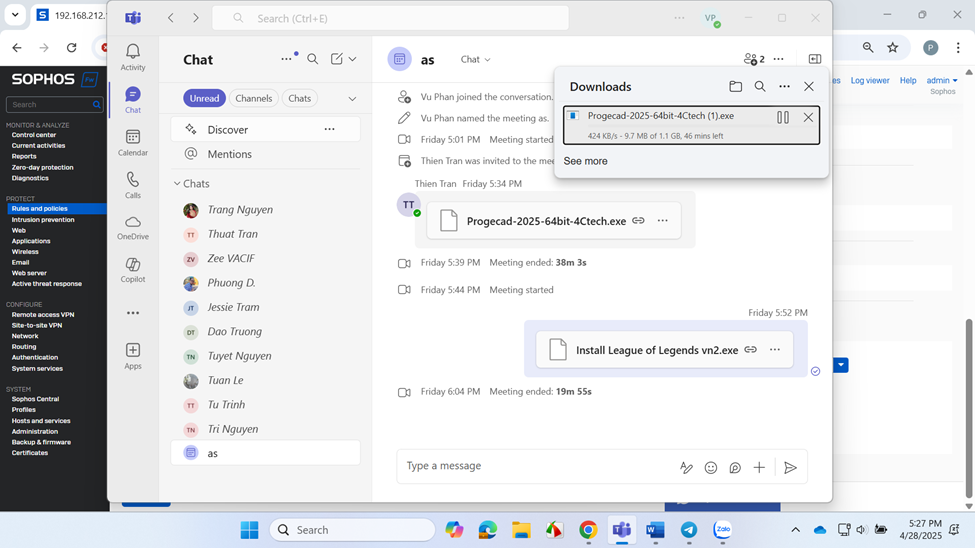
Task: Open the Chat tab dropdown in header
Action: (475, 60)
